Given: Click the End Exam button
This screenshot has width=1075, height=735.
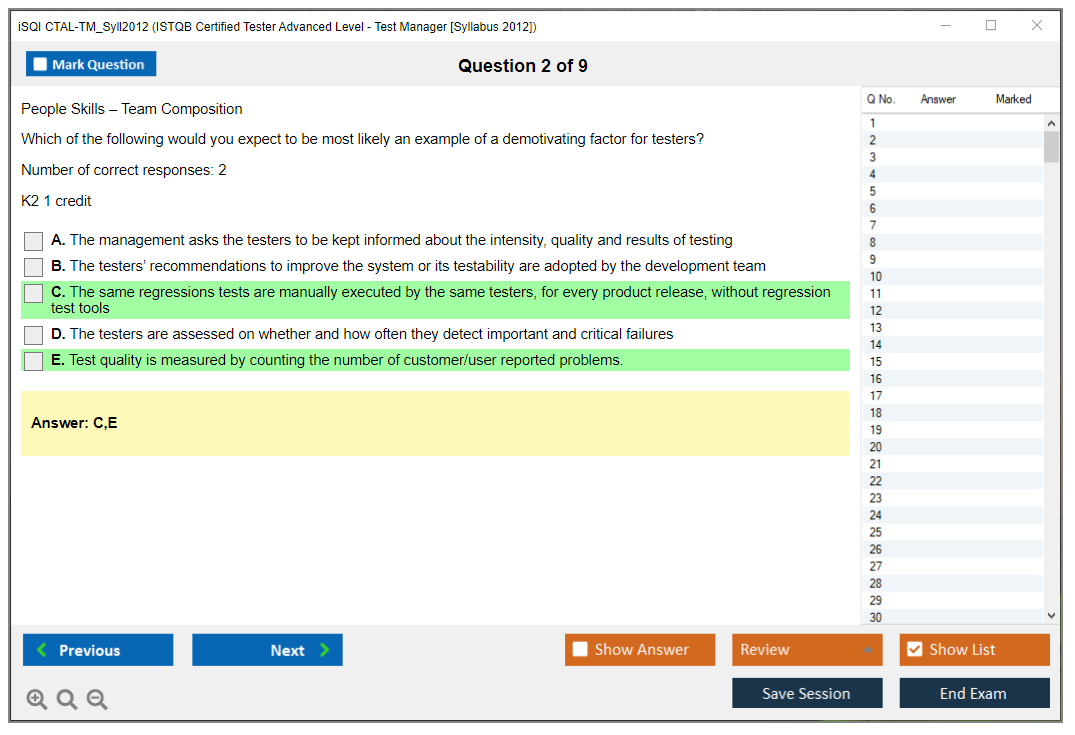Looking at the screenshot, I should pos(974,693).
